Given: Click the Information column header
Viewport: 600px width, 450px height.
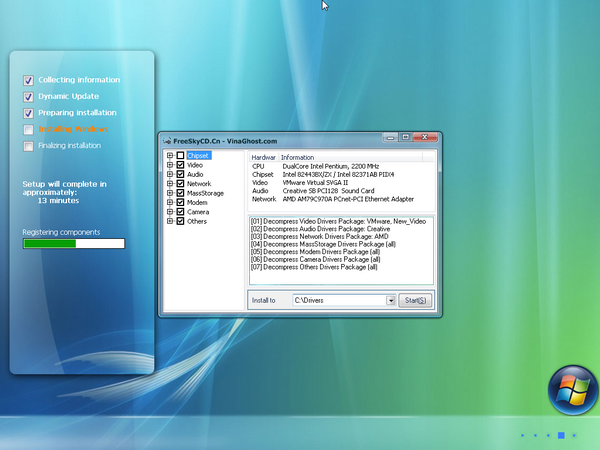Looking at the screenshot, I should 351,157.
